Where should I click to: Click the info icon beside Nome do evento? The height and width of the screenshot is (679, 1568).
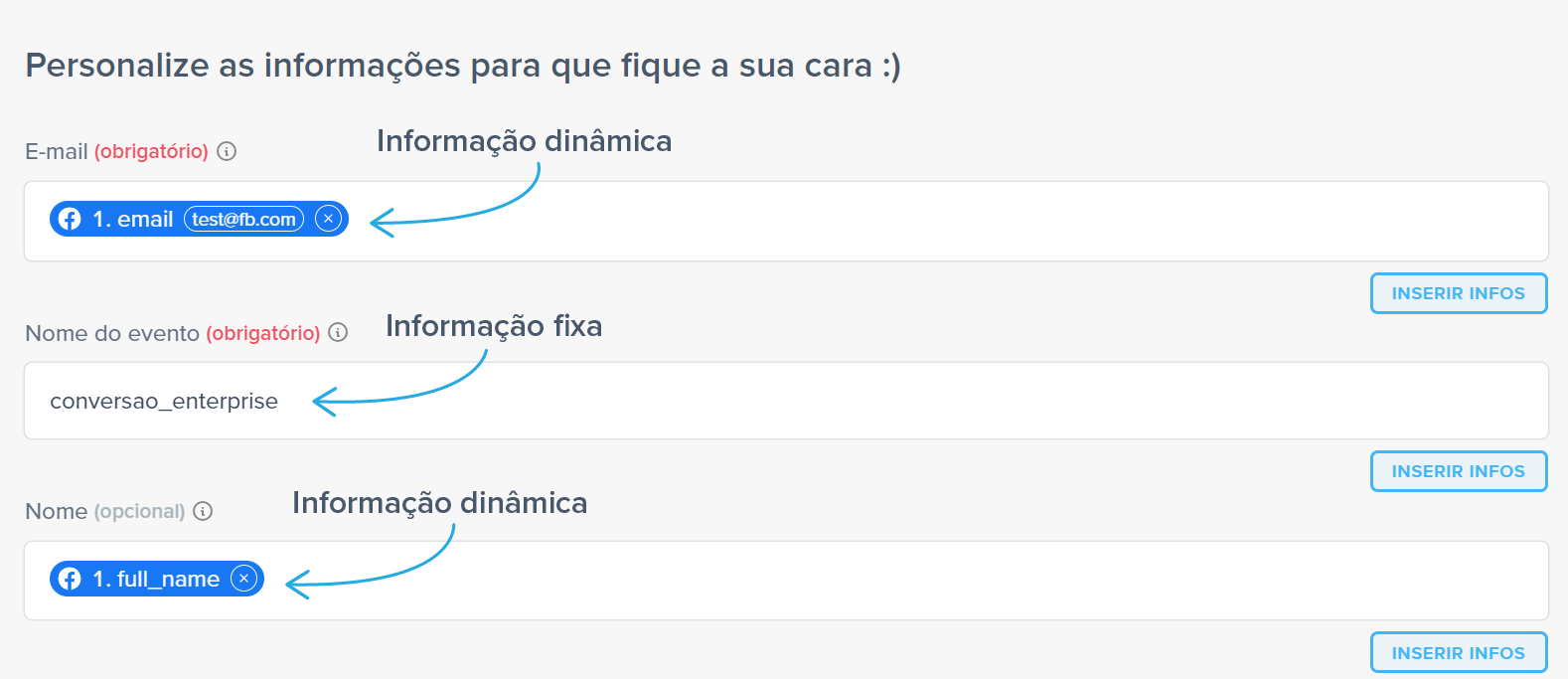coord(338,332)
